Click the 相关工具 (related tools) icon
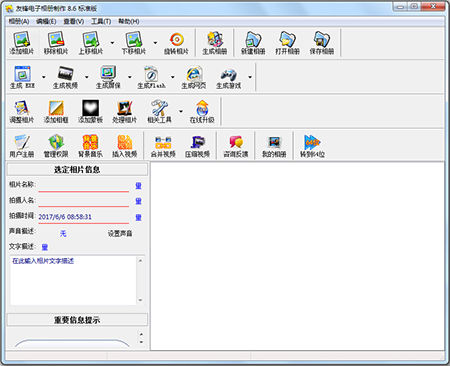 (x=159, y=111)
